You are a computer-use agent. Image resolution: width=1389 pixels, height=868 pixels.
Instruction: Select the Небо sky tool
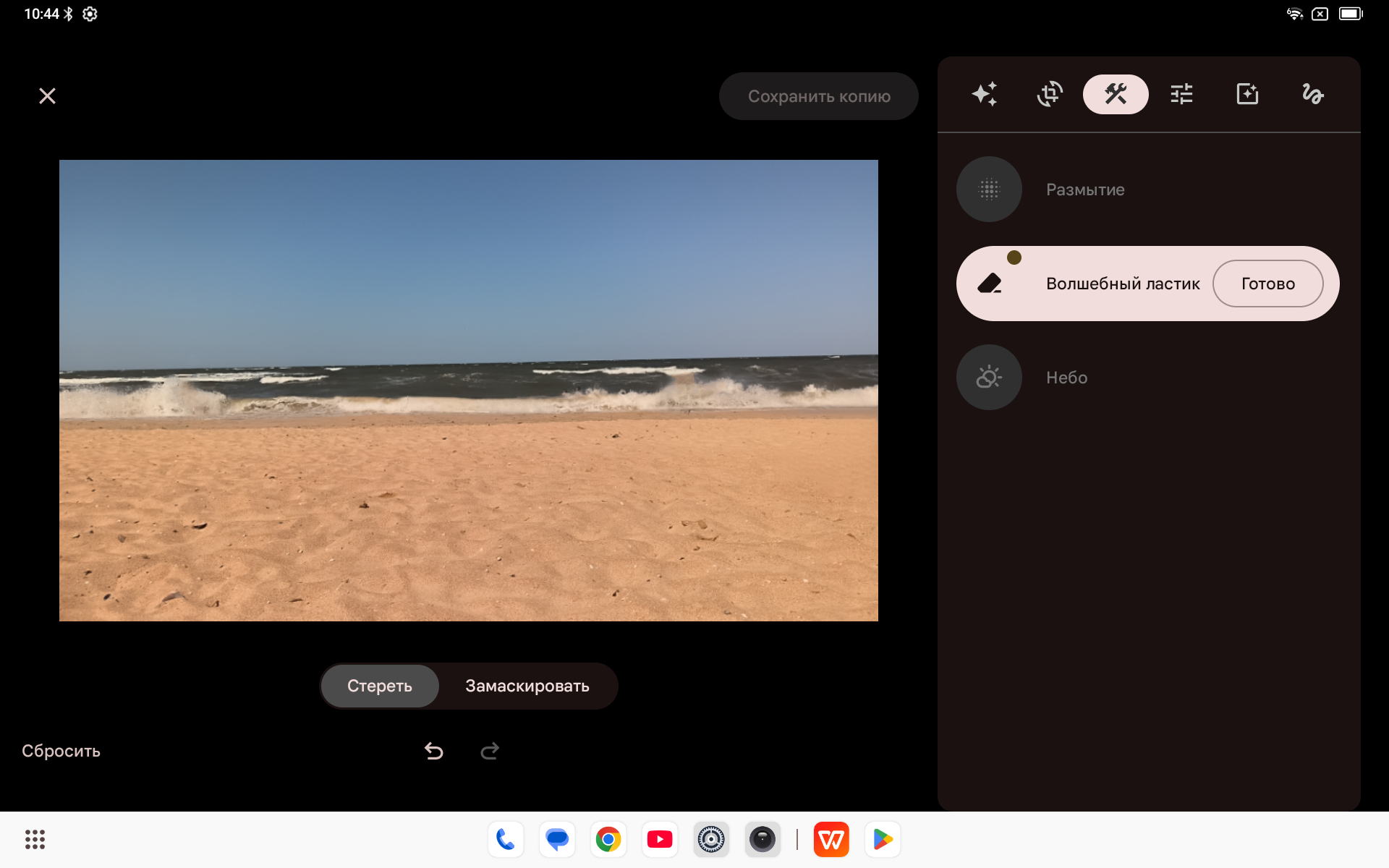(989, 378)
